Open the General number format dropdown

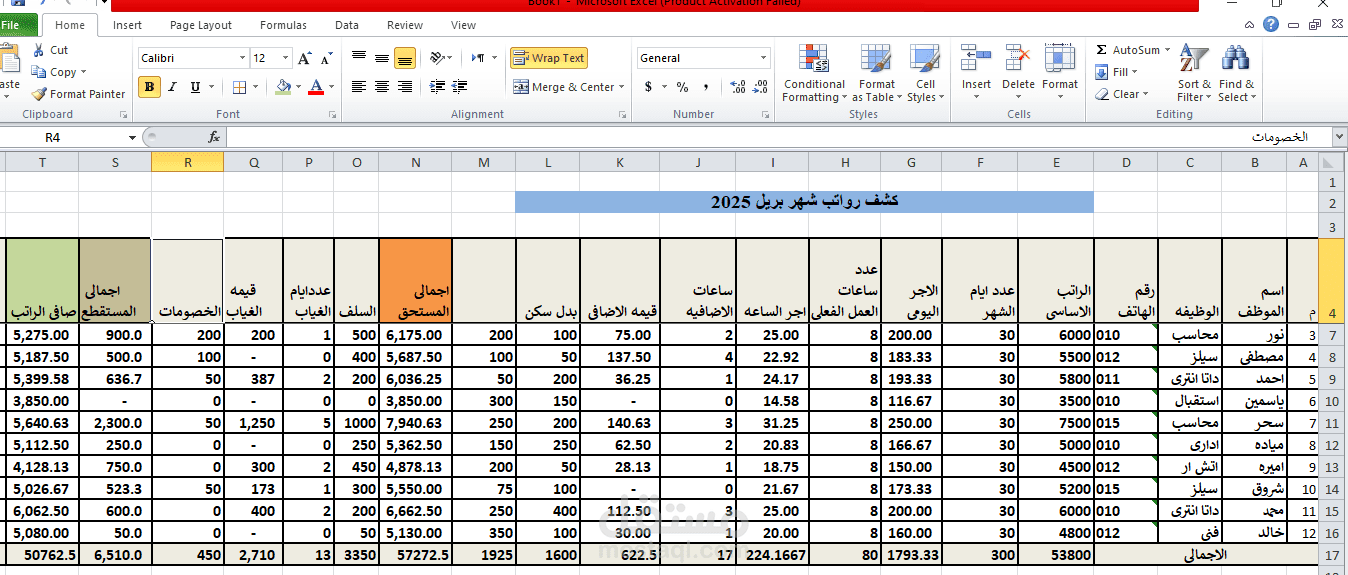tap(764, 58)
